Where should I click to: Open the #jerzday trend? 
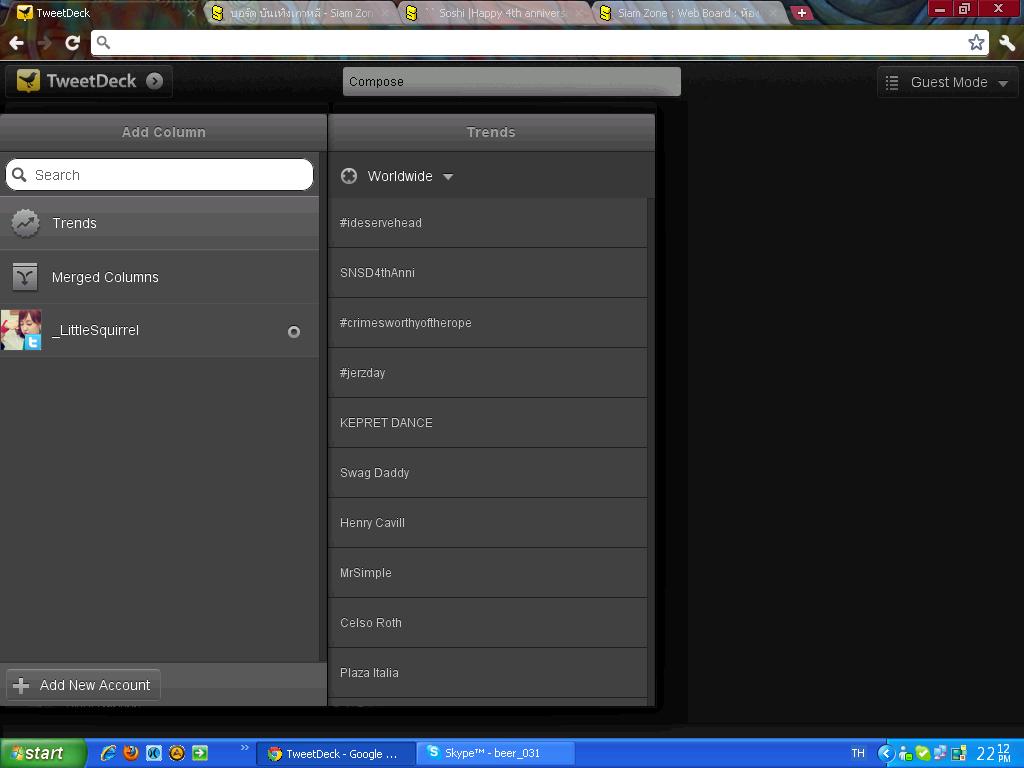pyautogui.click(x=487, y=373)
